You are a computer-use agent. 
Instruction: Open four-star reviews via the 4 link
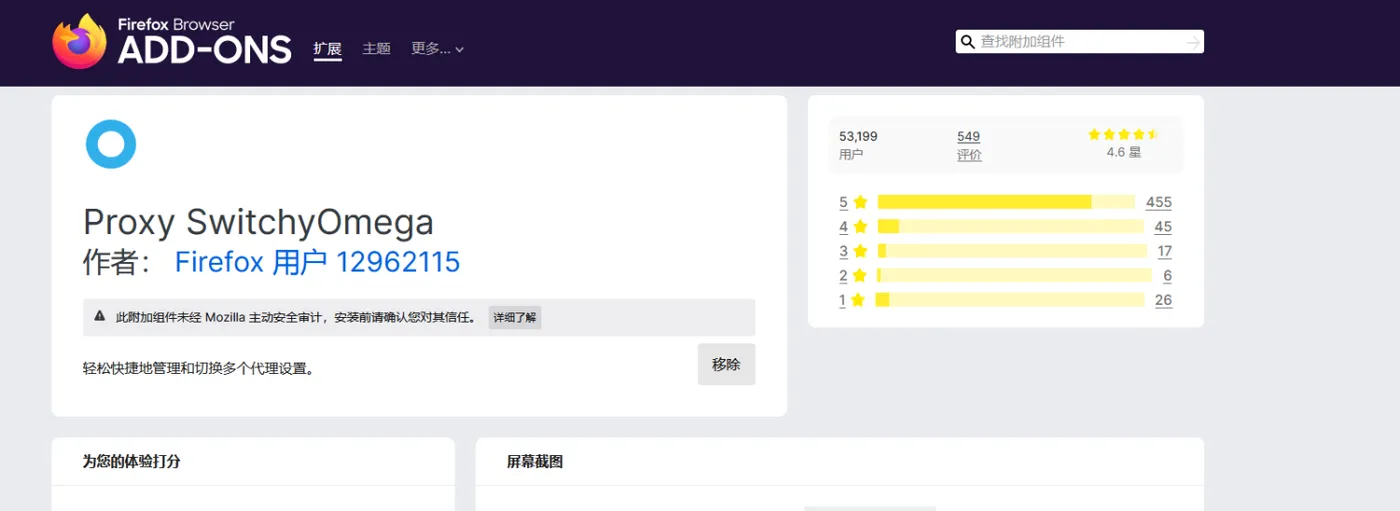(843, 227)
